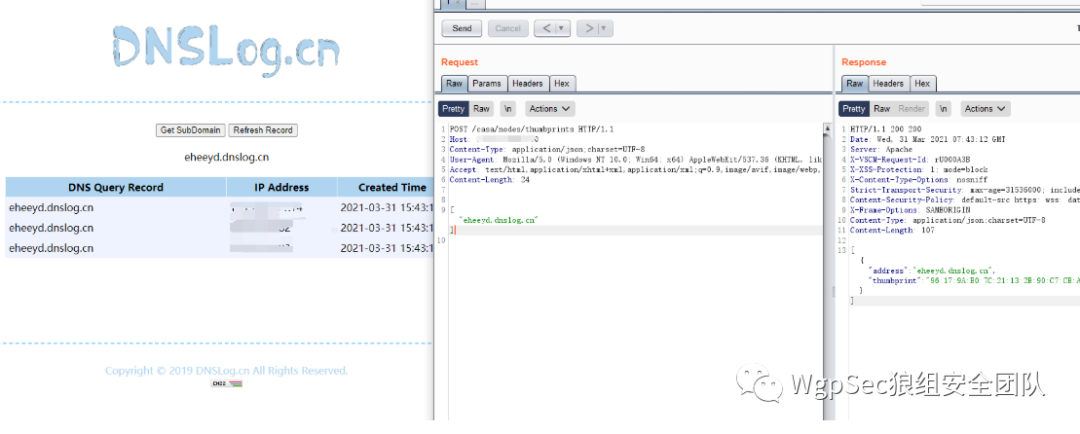Open the new repeater tab '...'
1080x434 pixels.
coord(475,3)
